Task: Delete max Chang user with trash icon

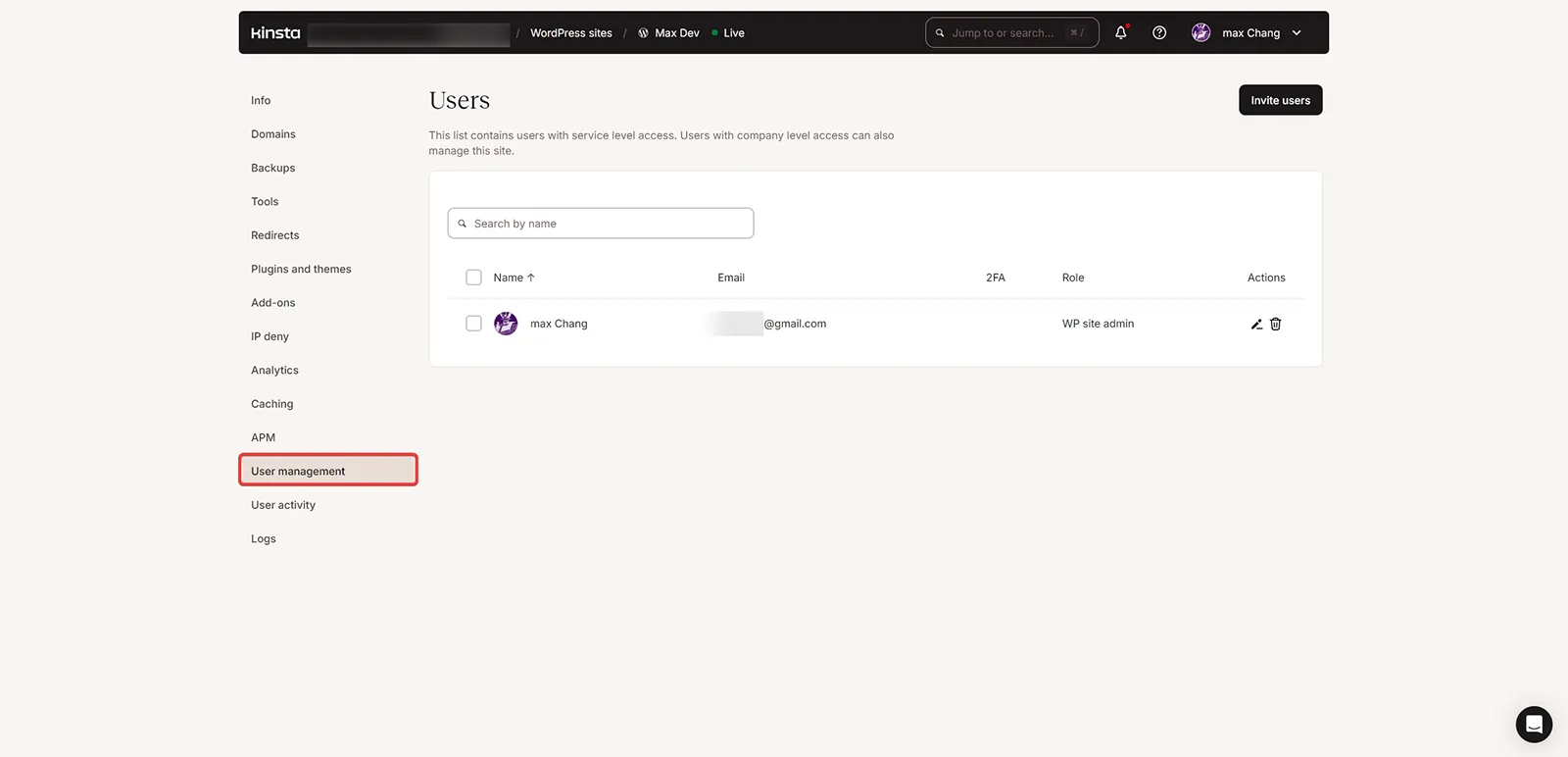Action: click(1276, 324)
